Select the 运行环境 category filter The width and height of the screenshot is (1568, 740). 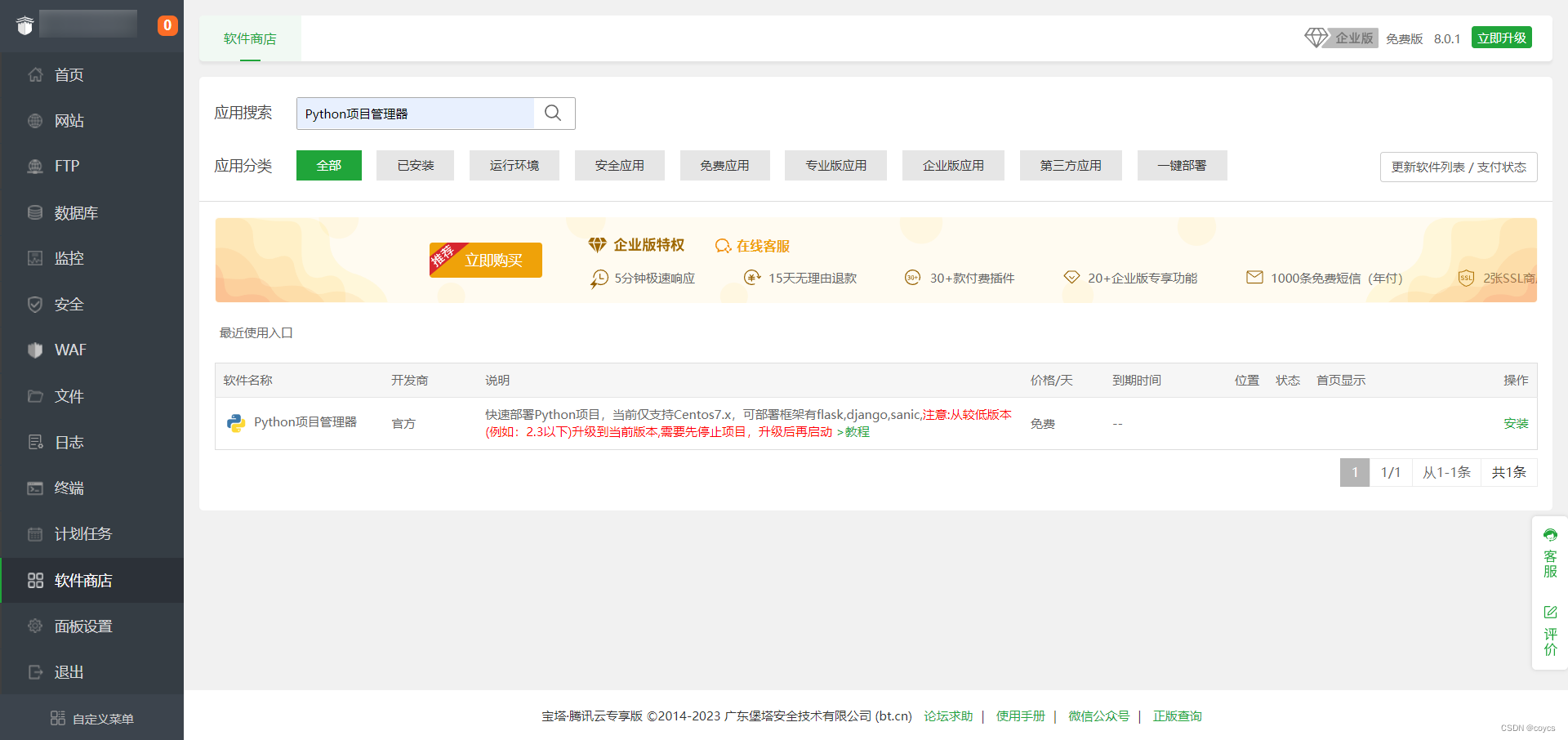[514, 165]
